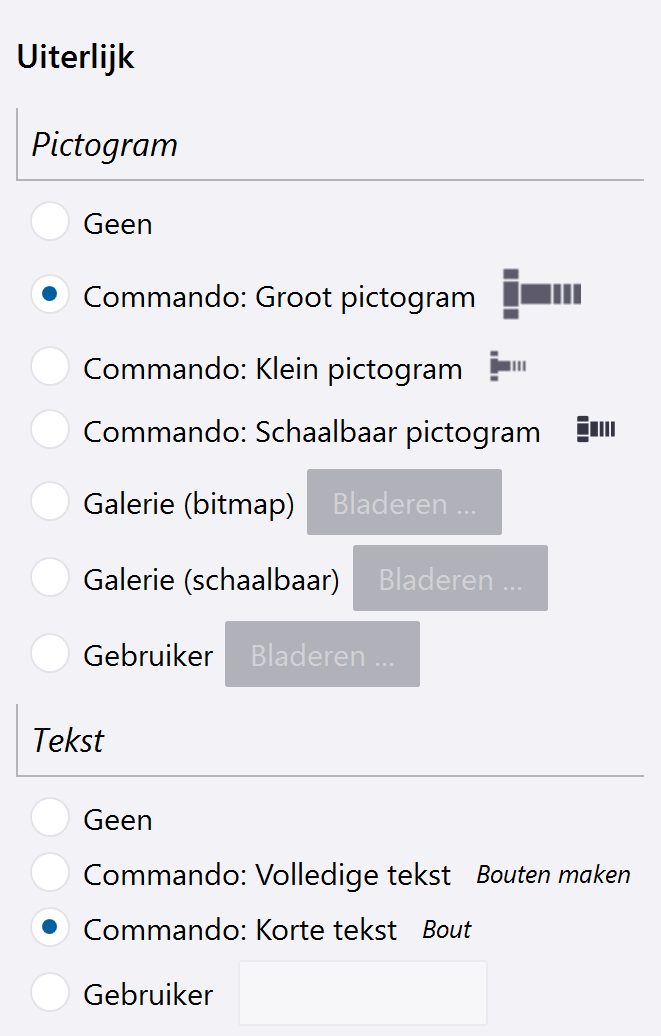Click Bladeren button next to Galerie (bitmap)

point(404,503)
